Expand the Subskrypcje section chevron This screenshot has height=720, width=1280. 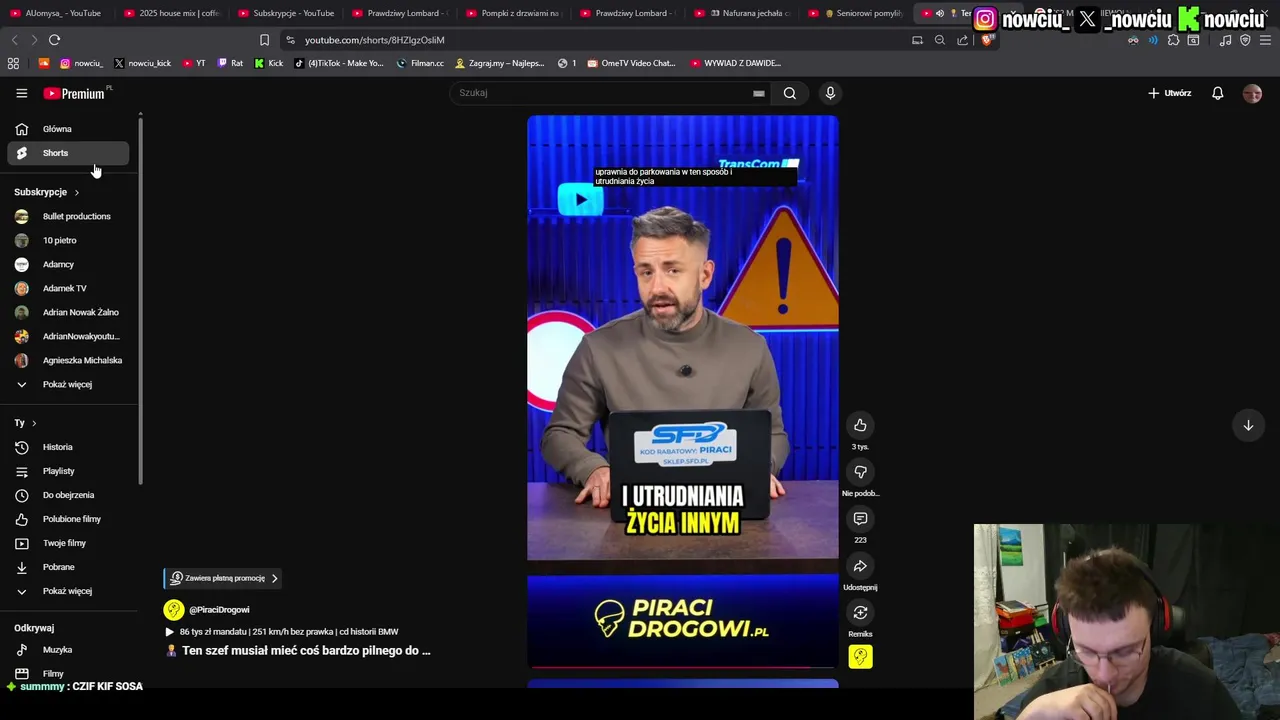tap(76, 192)
